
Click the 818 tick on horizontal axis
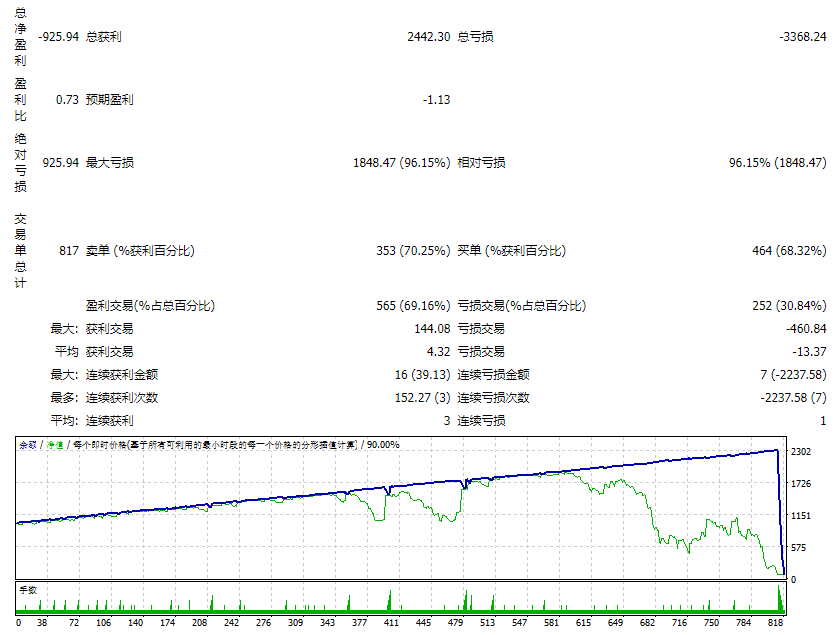775,622
